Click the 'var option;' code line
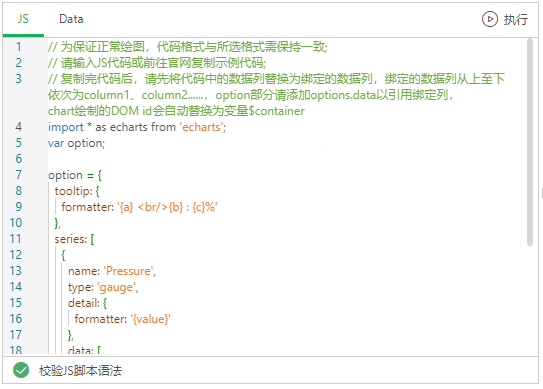Image resolution: width=543 pixels, height=389 pixels. click(x=77, y=143)
